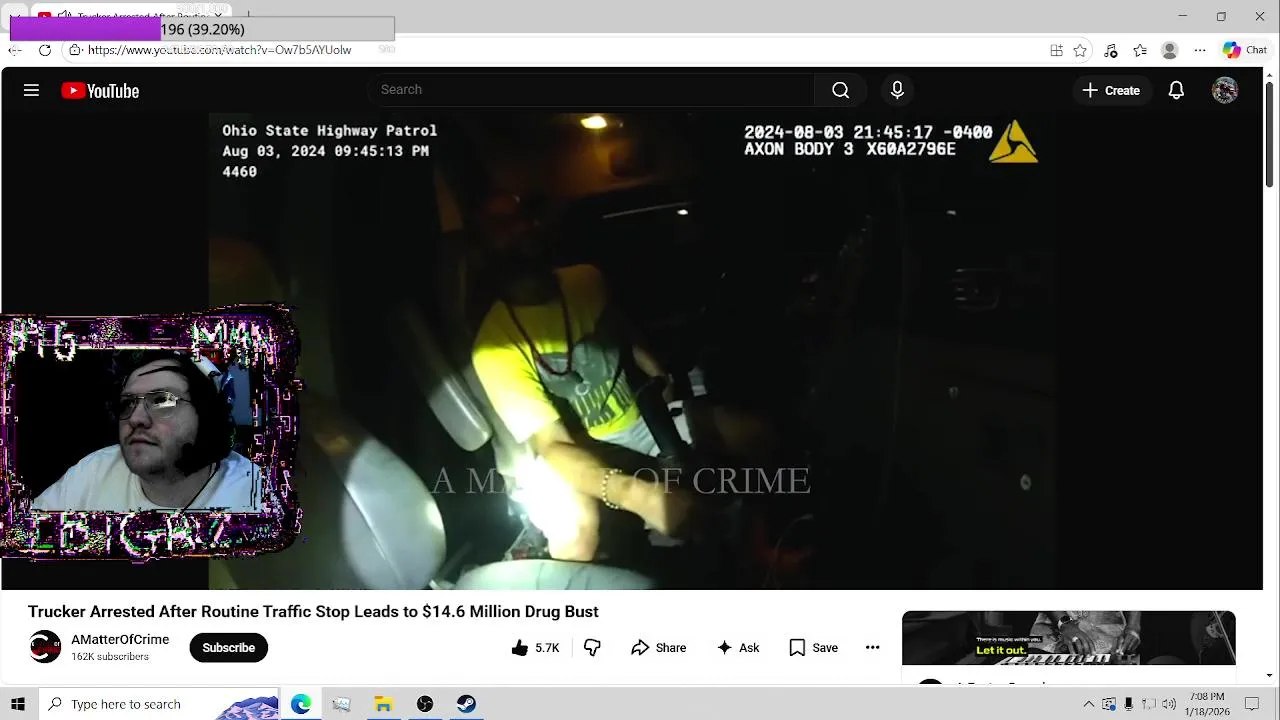Viewport: 1280px width, 720px height.
Task: Save the video to a playlist
Action: (814, 648)
